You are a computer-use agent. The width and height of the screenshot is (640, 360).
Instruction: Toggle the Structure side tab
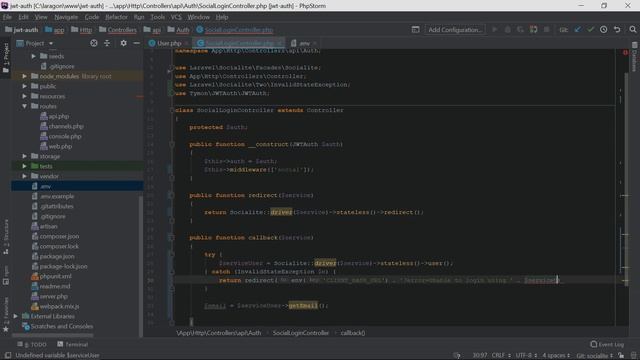[x=6, y=238]
